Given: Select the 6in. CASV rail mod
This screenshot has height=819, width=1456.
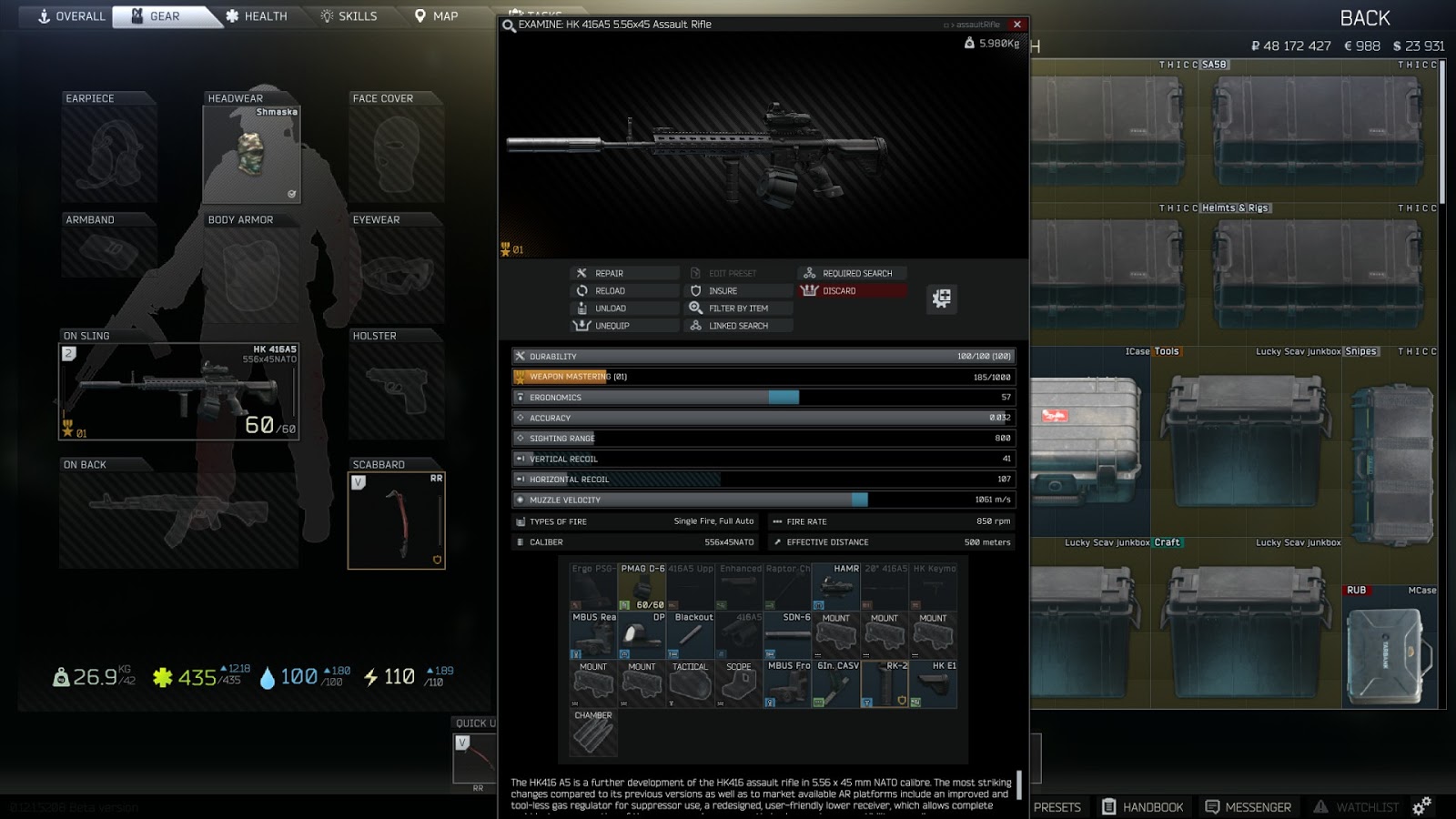Looking at the screenshot, I should [835, 684].
